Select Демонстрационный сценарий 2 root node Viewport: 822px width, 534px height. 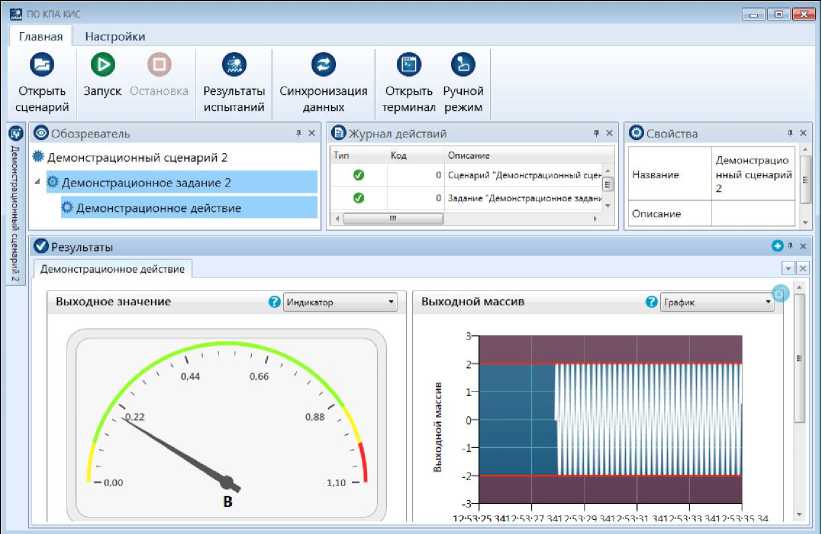point(138,157)
